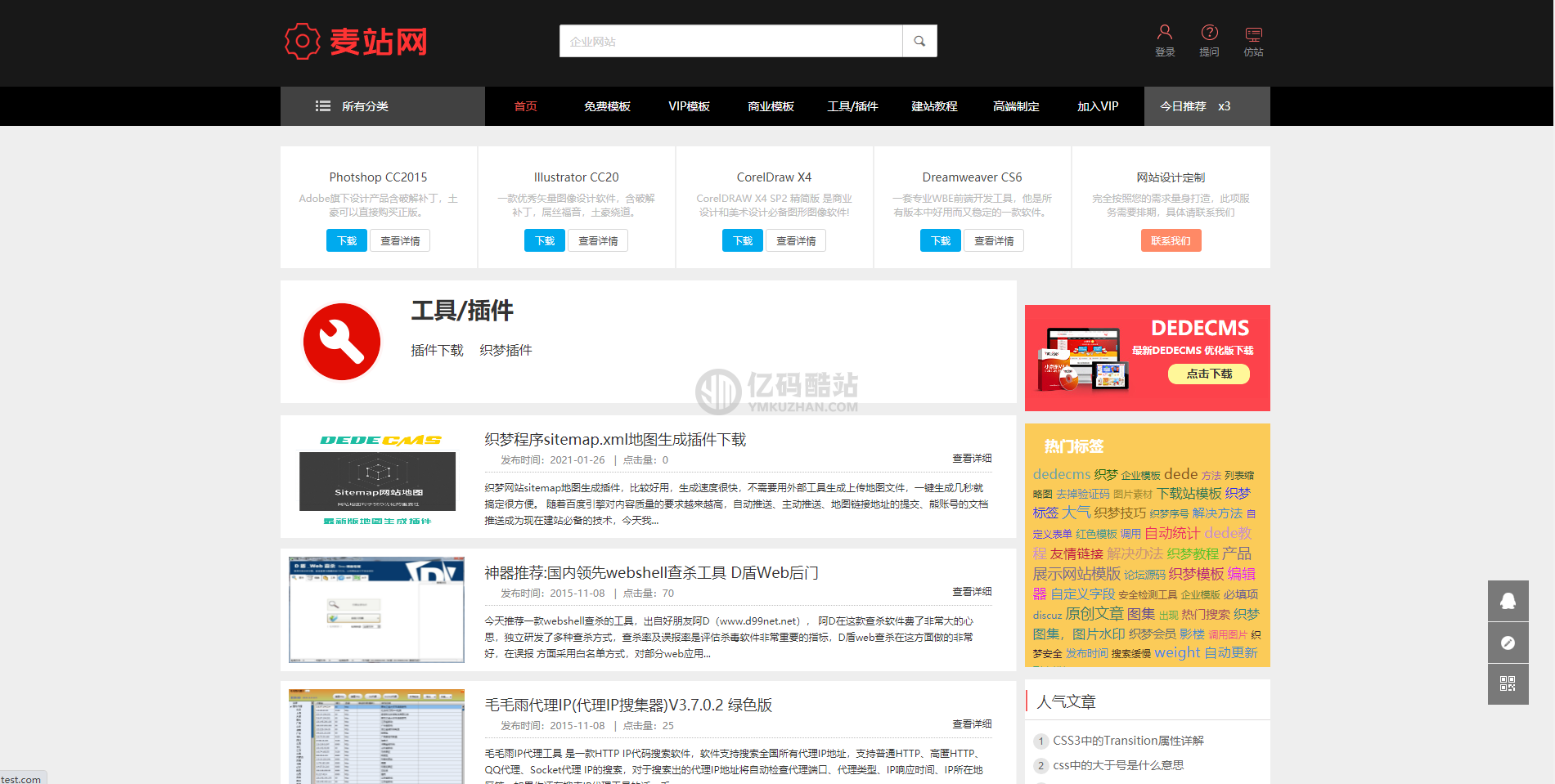View details for CorelDraw X4
1555x784 pixels.
point(796,240)
